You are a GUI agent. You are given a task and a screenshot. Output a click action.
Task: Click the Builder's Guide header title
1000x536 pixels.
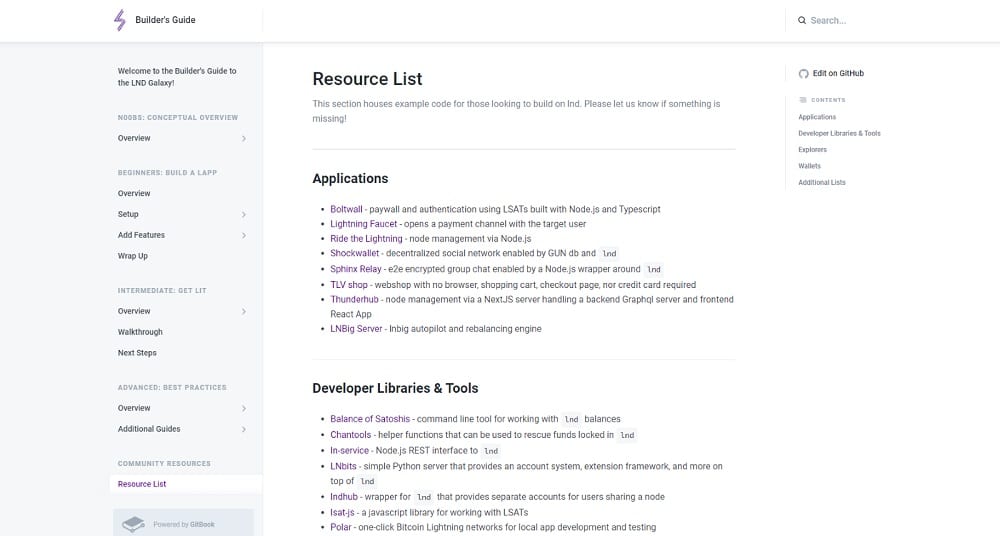coord(165,20)
